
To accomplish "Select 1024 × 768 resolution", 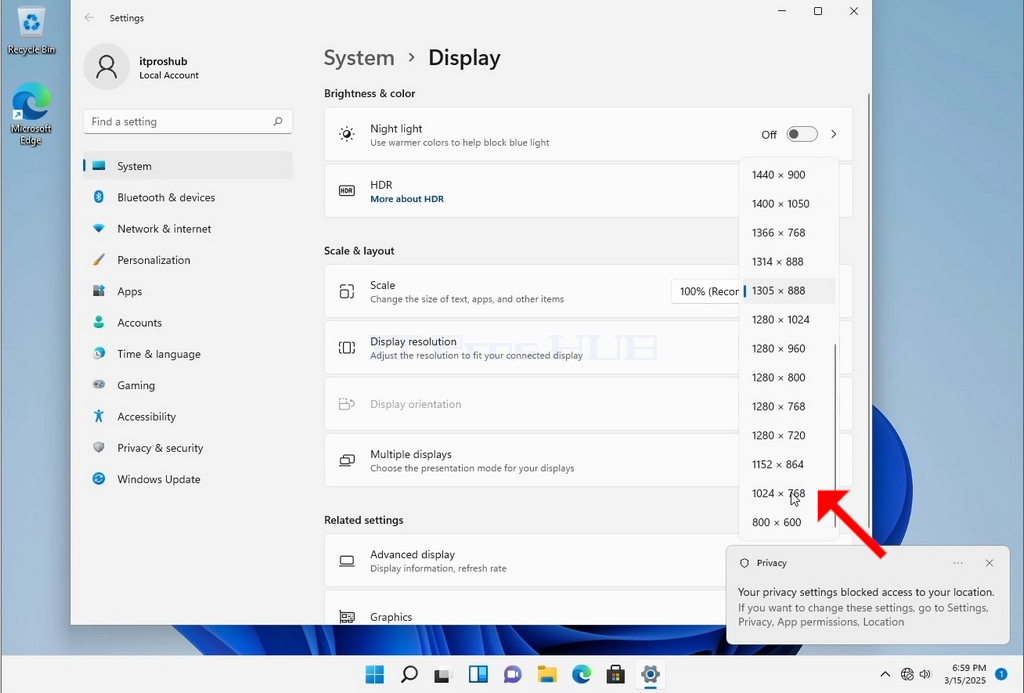I will click(789, 493).
